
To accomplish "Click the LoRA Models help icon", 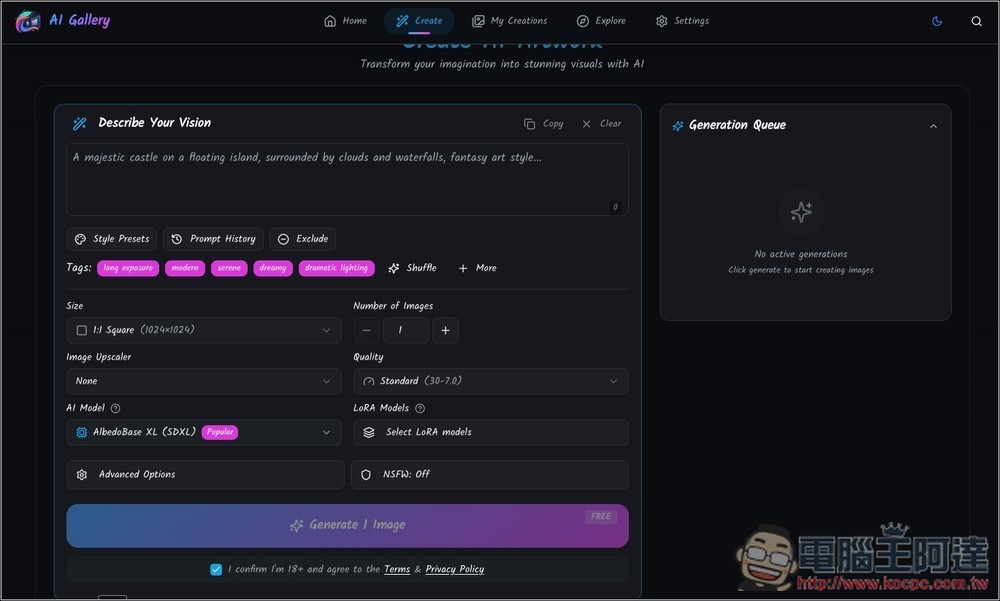I will click(x=420, y=408).
